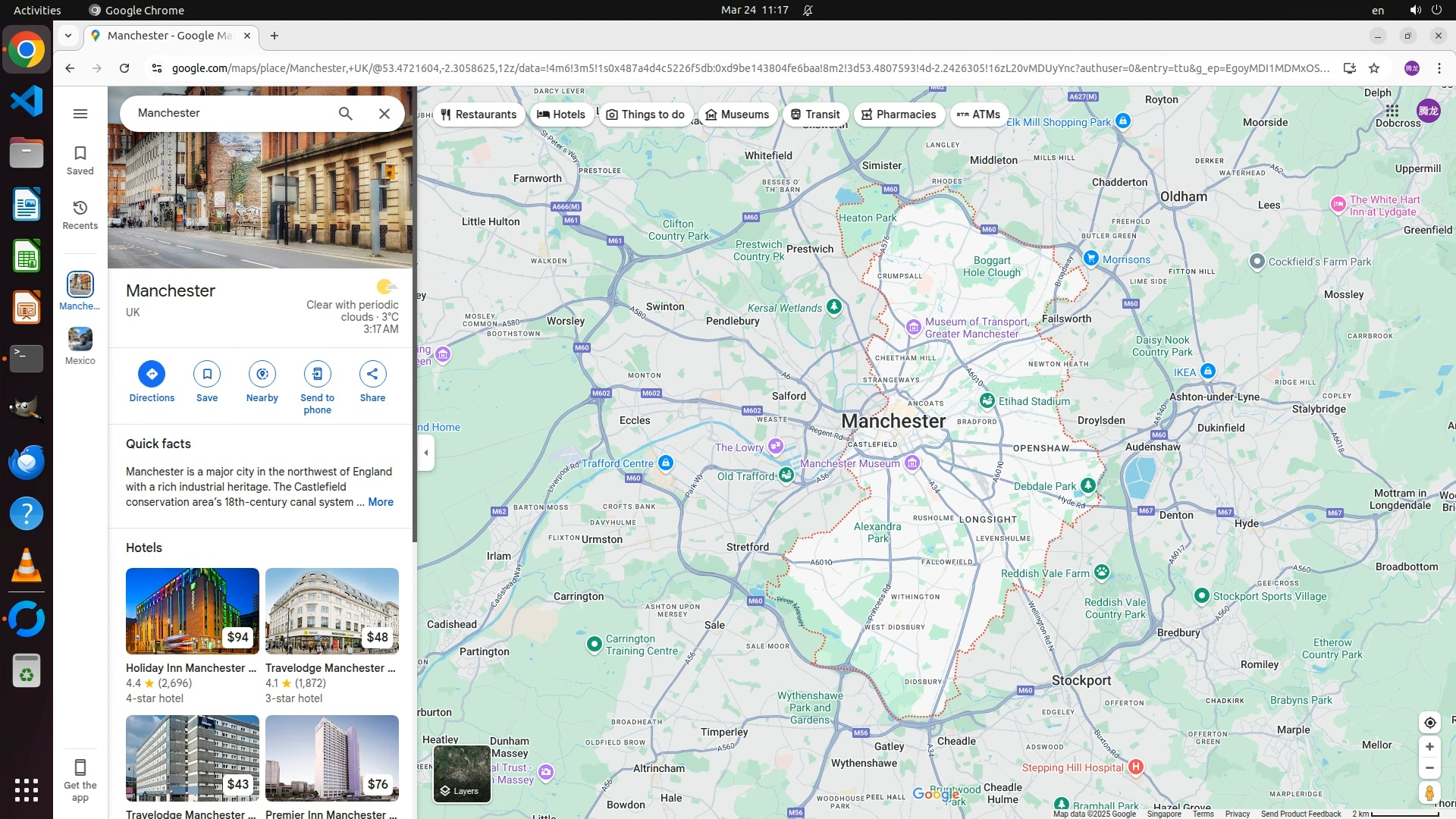This screenshot has height=819, width=1456.
Task: Collapse the side panel arrow
Action: (x=426, y=453)
